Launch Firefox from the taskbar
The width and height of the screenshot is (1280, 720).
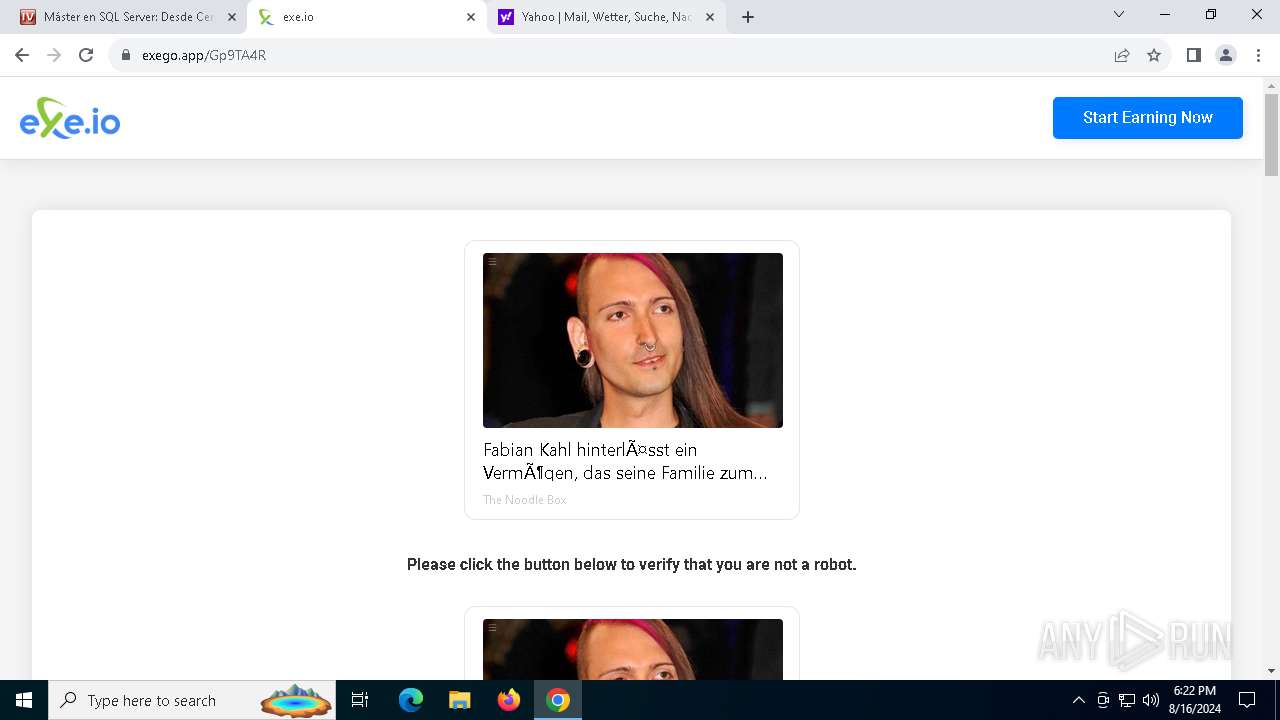click(509, 700)
